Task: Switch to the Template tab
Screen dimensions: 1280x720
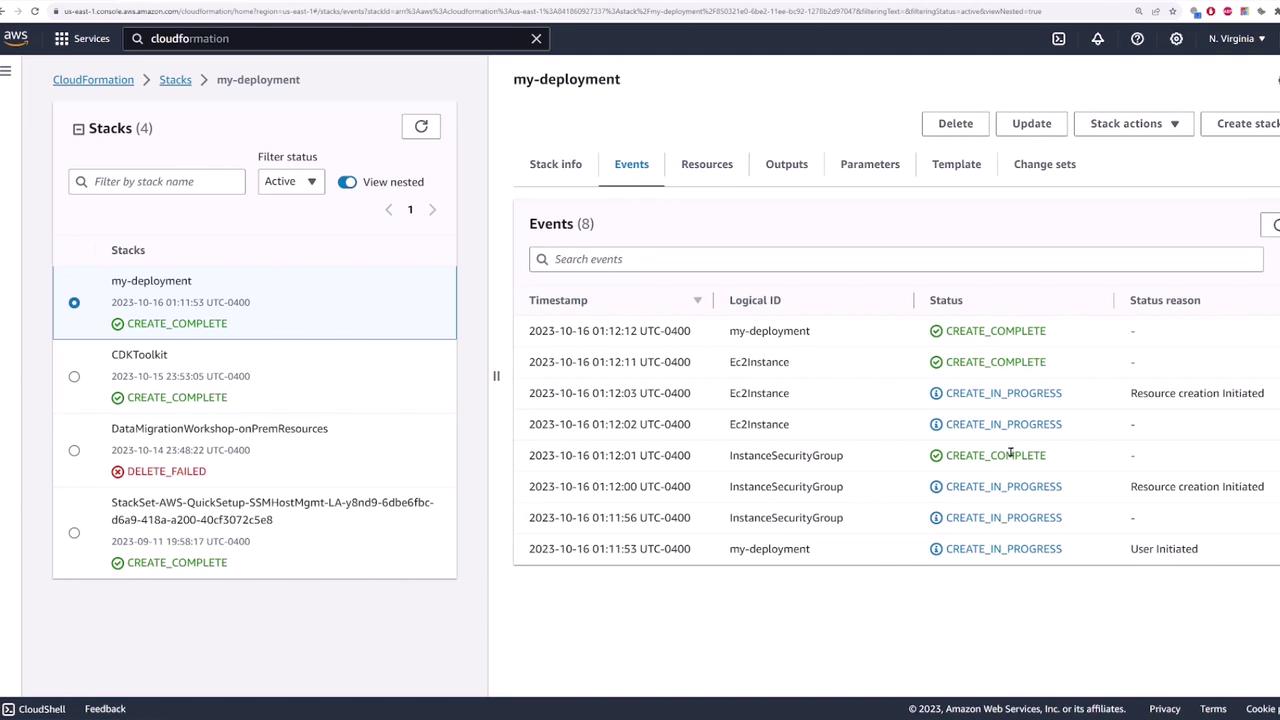Action: click(x=956, y=164)
